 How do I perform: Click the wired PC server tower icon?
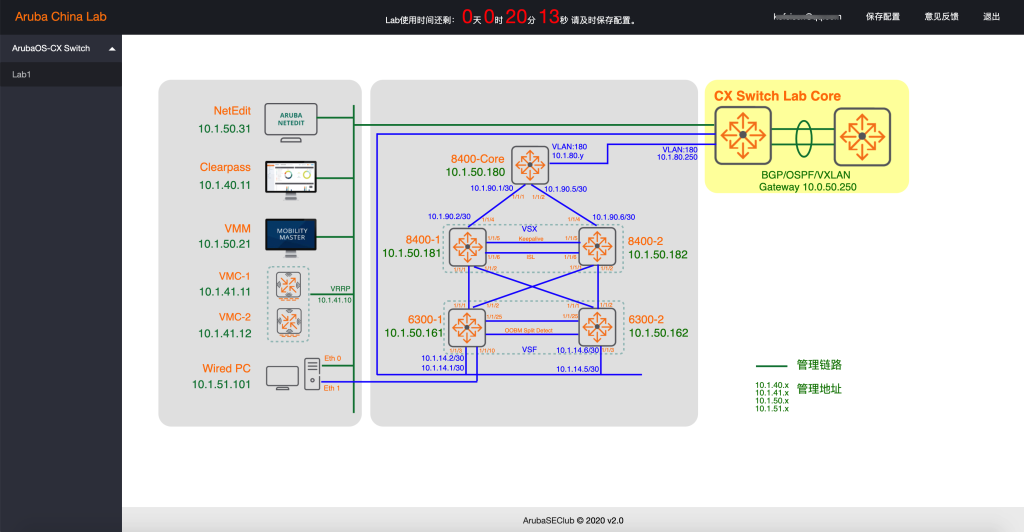(x=312, y=376)
